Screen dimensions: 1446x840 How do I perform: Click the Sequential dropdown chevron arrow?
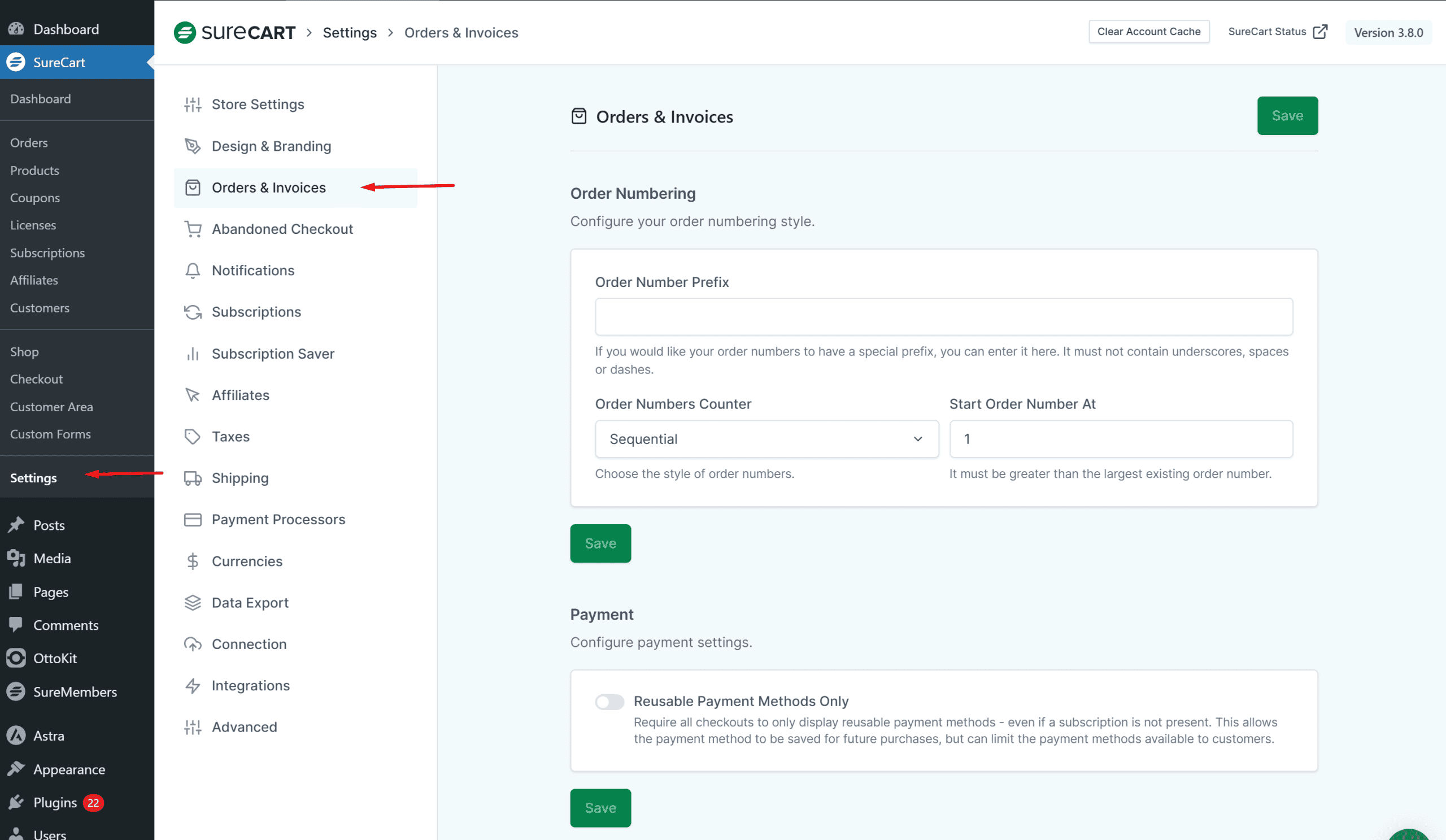click(x=918, y=439)
